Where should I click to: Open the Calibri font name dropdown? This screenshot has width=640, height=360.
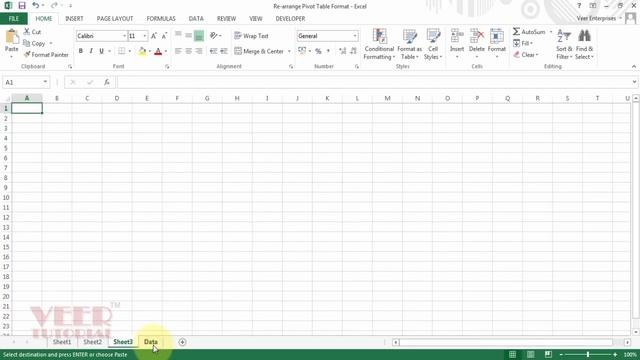(x=124, y=36)
